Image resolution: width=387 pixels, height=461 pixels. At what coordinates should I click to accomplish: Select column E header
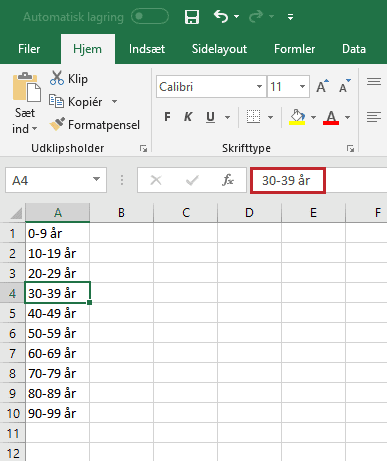313,213
